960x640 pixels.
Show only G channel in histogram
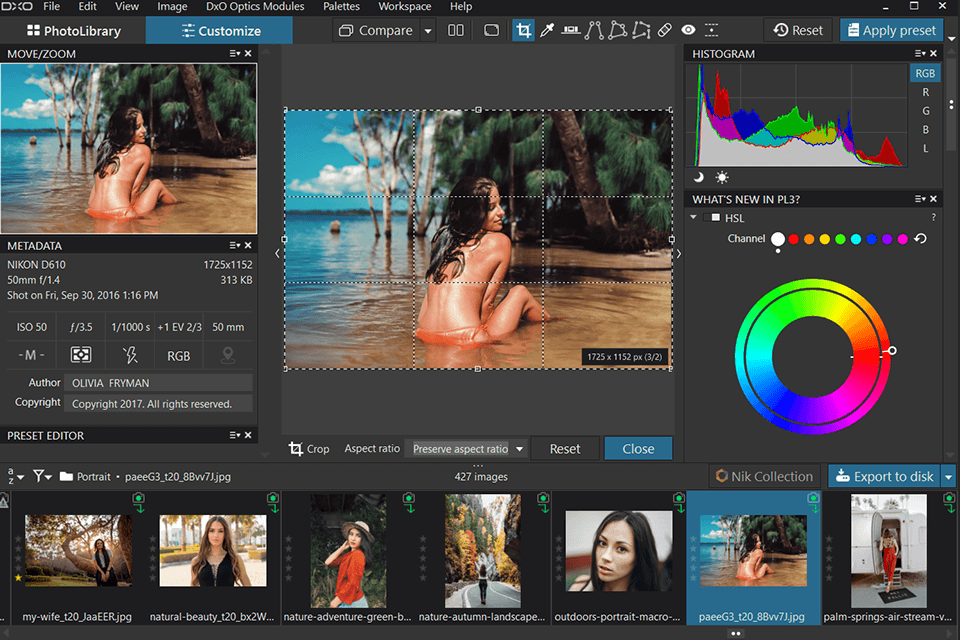(926, 111)
